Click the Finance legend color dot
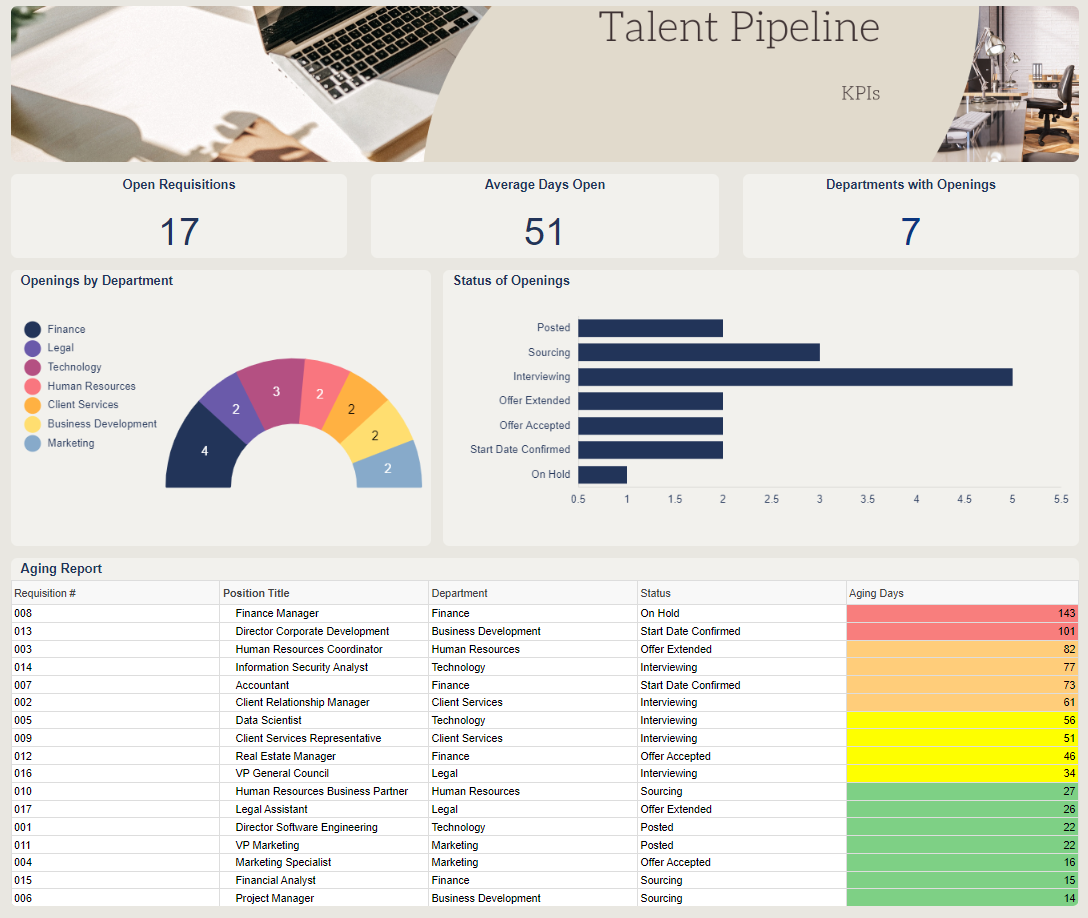Screen dimensions: 1088x918 coord(33,330)
